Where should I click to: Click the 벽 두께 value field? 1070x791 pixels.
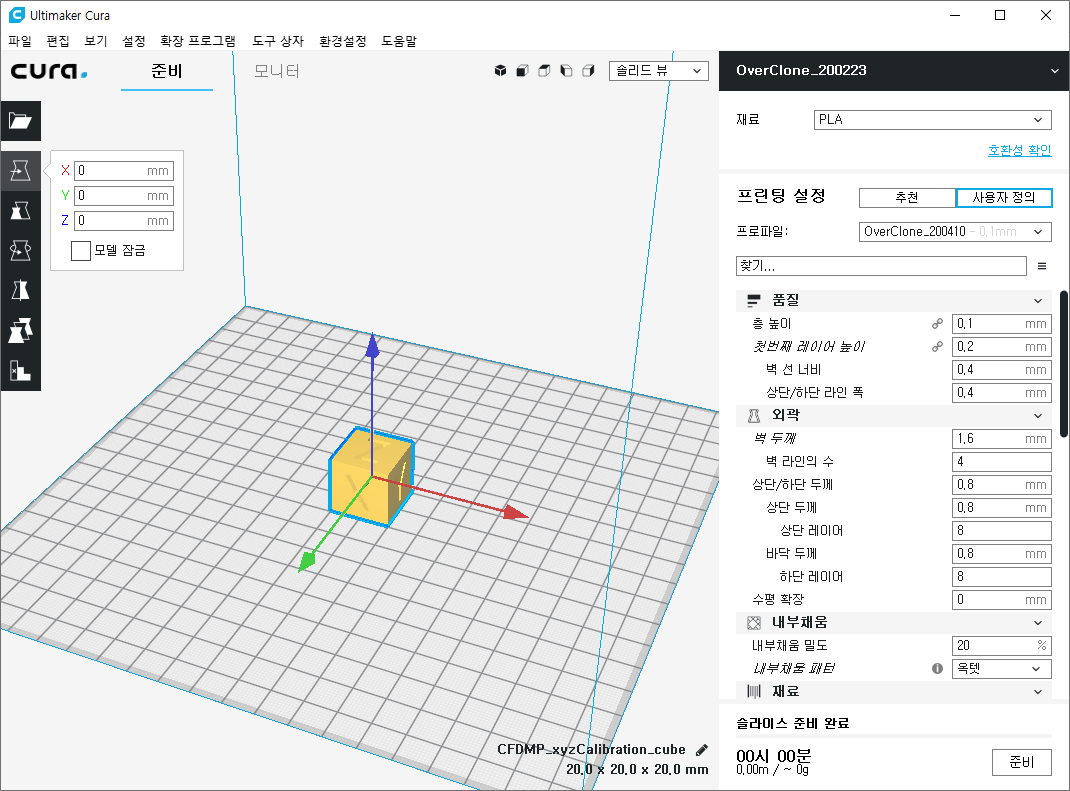point(1001,438)
